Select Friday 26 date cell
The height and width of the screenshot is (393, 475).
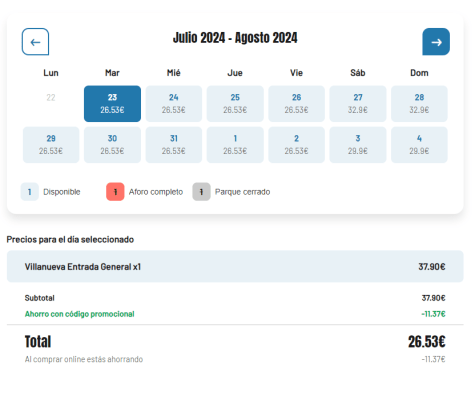[296, 104]
